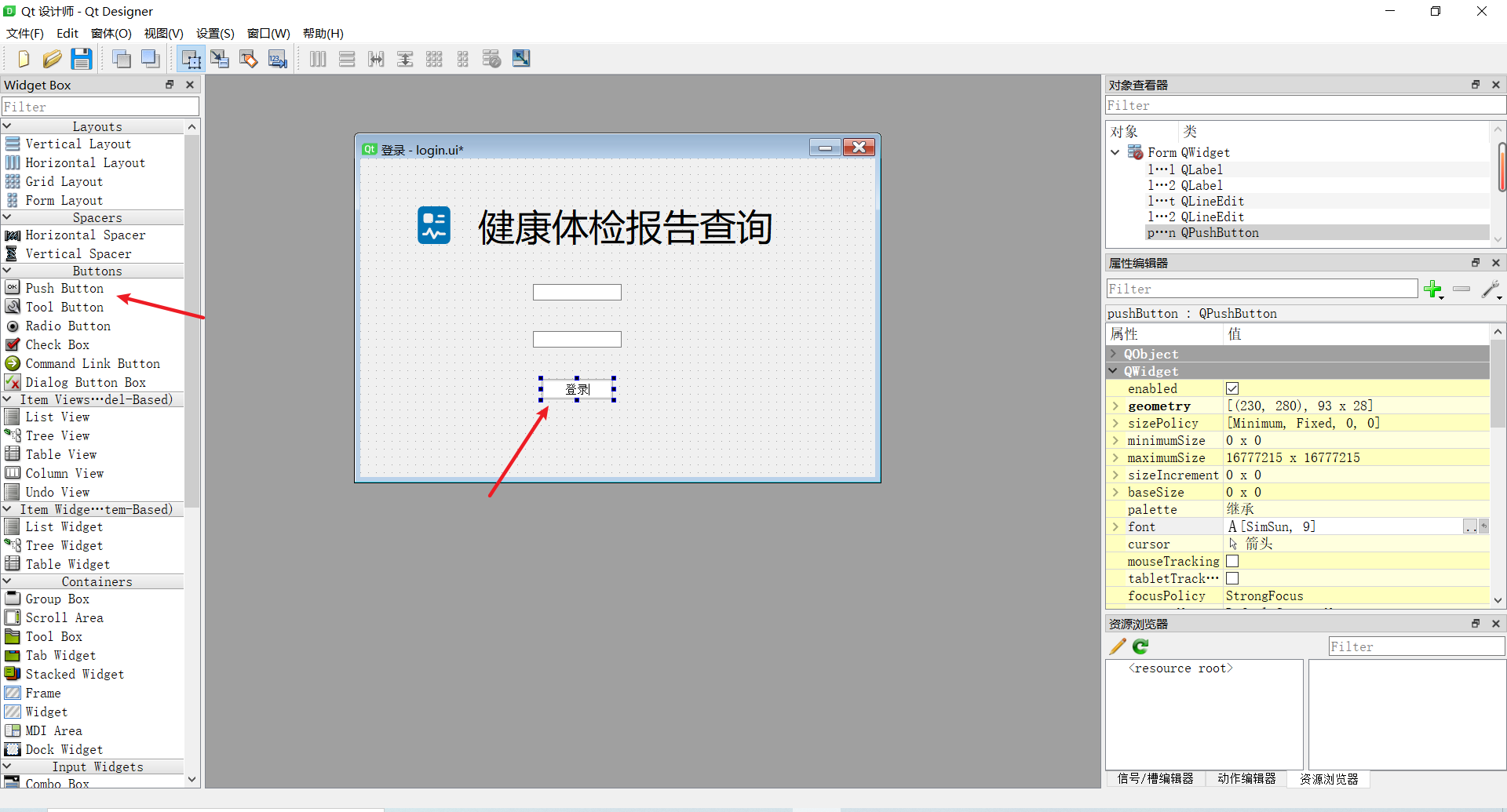Edit resources with pencil icon
Image resolution: width=1507 pixels, height=812 pixels.
(1118, 646)
